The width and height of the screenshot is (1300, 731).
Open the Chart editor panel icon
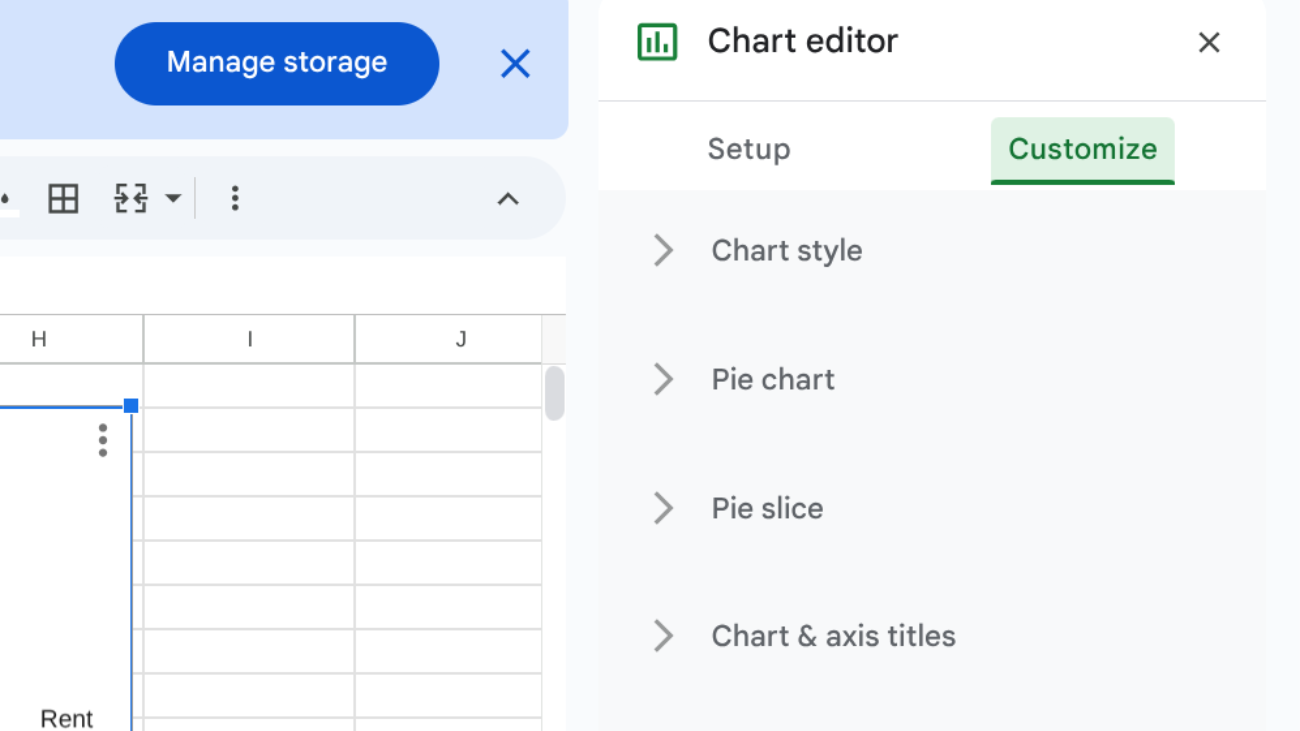tap(657, 41)
